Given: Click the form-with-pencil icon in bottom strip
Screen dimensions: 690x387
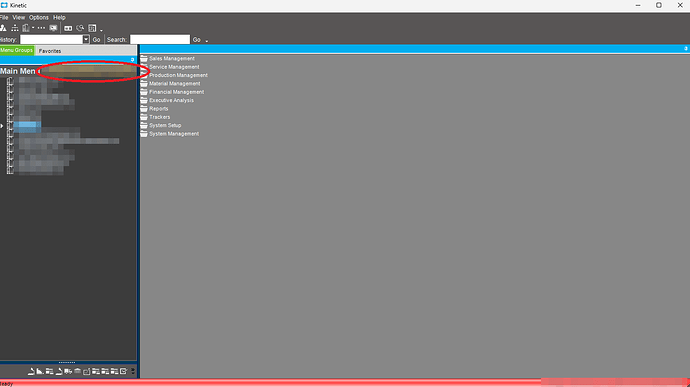Looking at the screenshot, I should point(124,371).
